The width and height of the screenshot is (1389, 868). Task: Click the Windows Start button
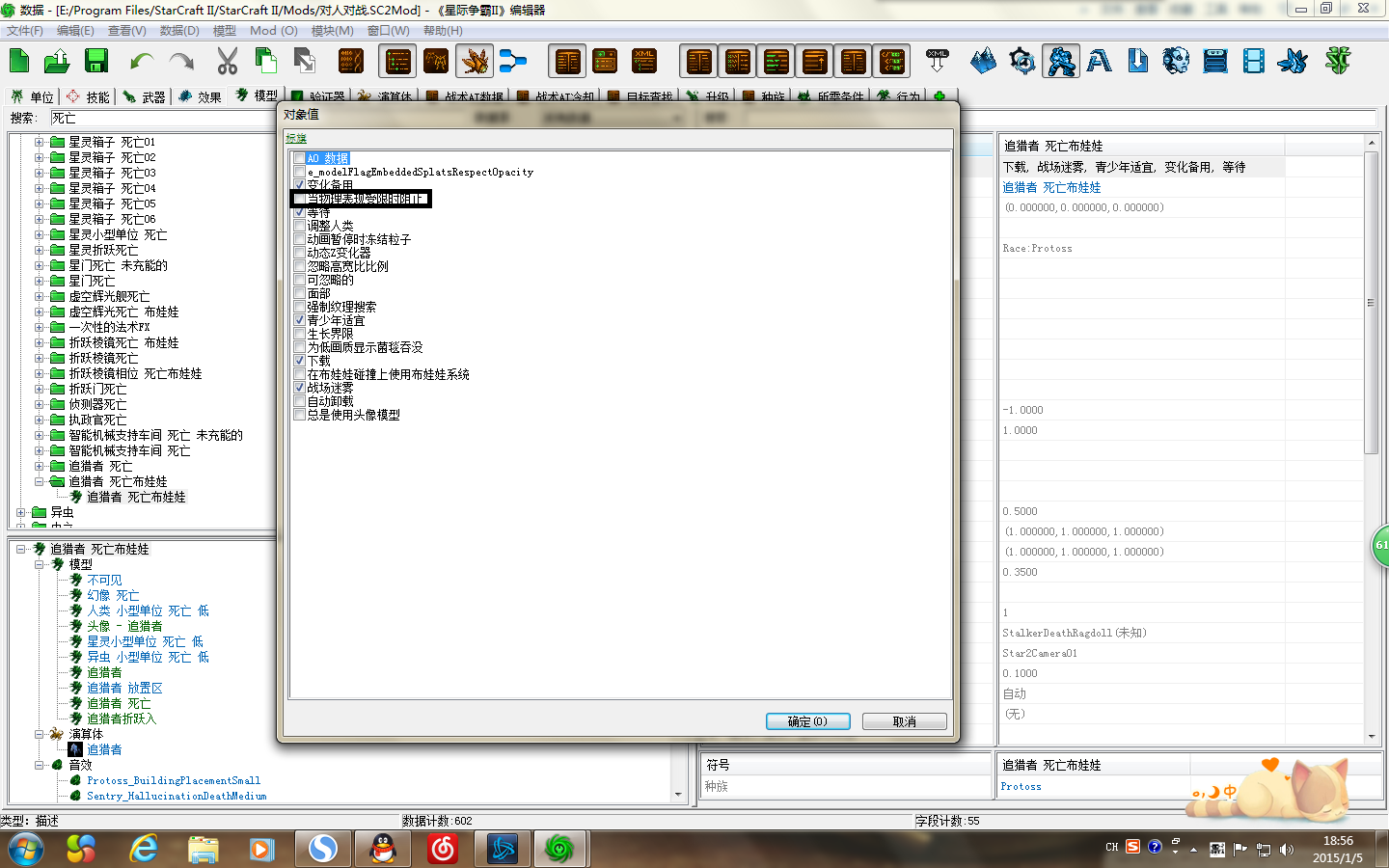pyautogui.click(x=26, y=850)
